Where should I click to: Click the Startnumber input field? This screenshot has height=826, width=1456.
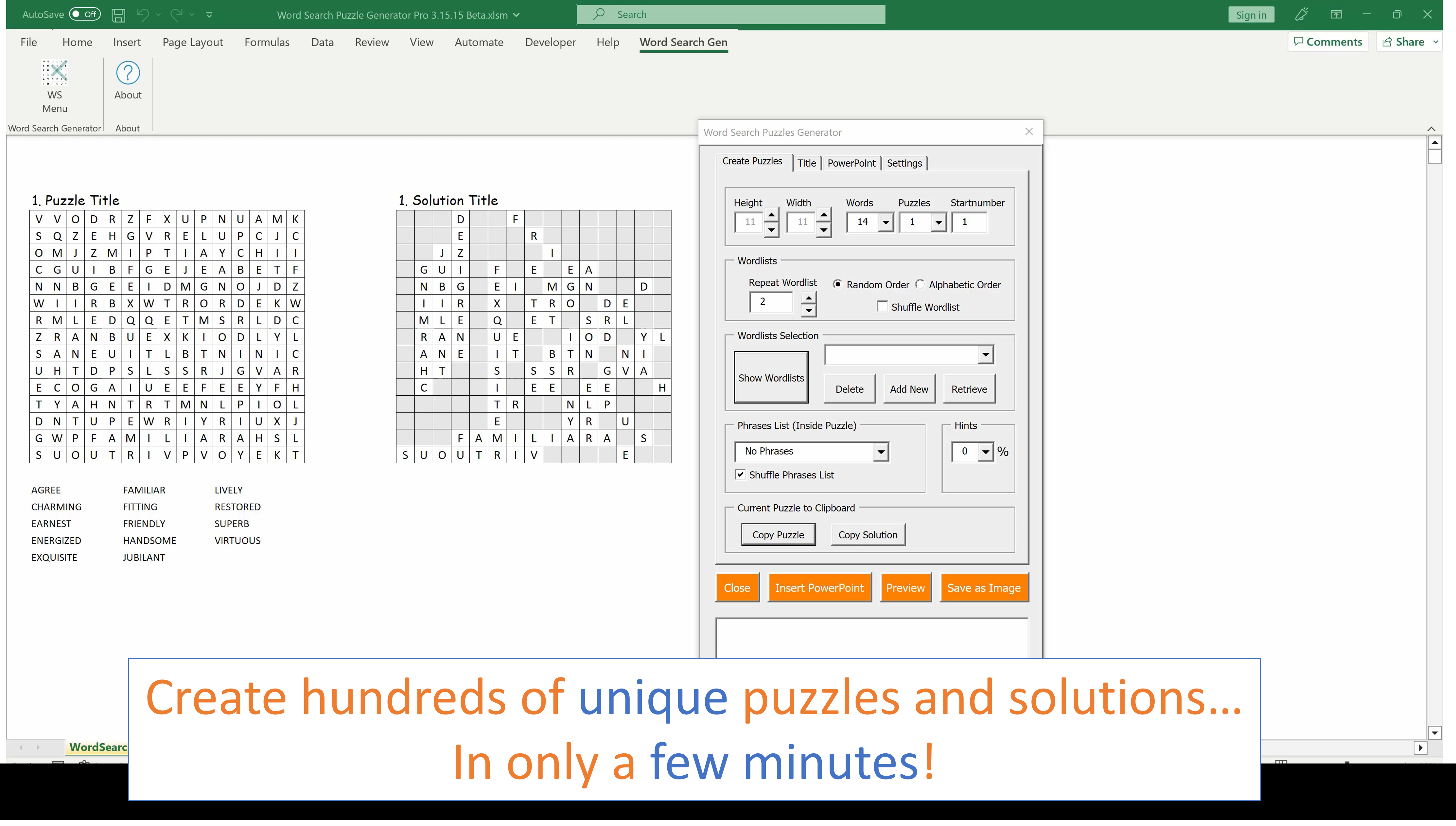point(969,223)
